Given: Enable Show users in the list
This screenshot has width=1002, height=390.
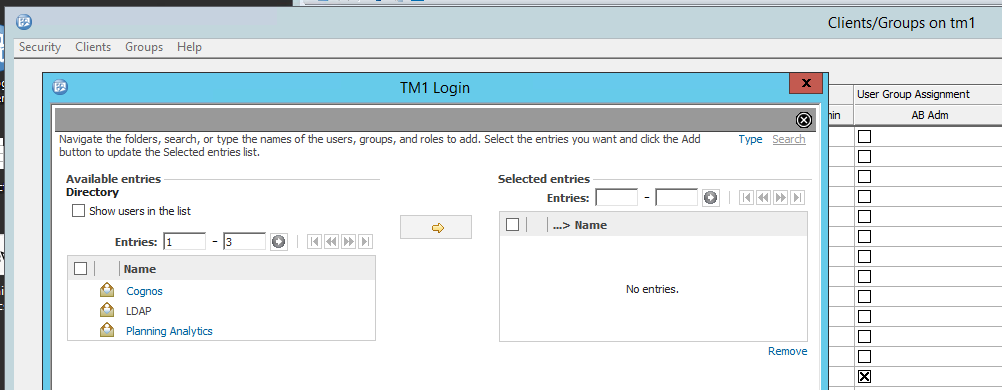Looking at the screenshot, I should click(x=79, y=210).
